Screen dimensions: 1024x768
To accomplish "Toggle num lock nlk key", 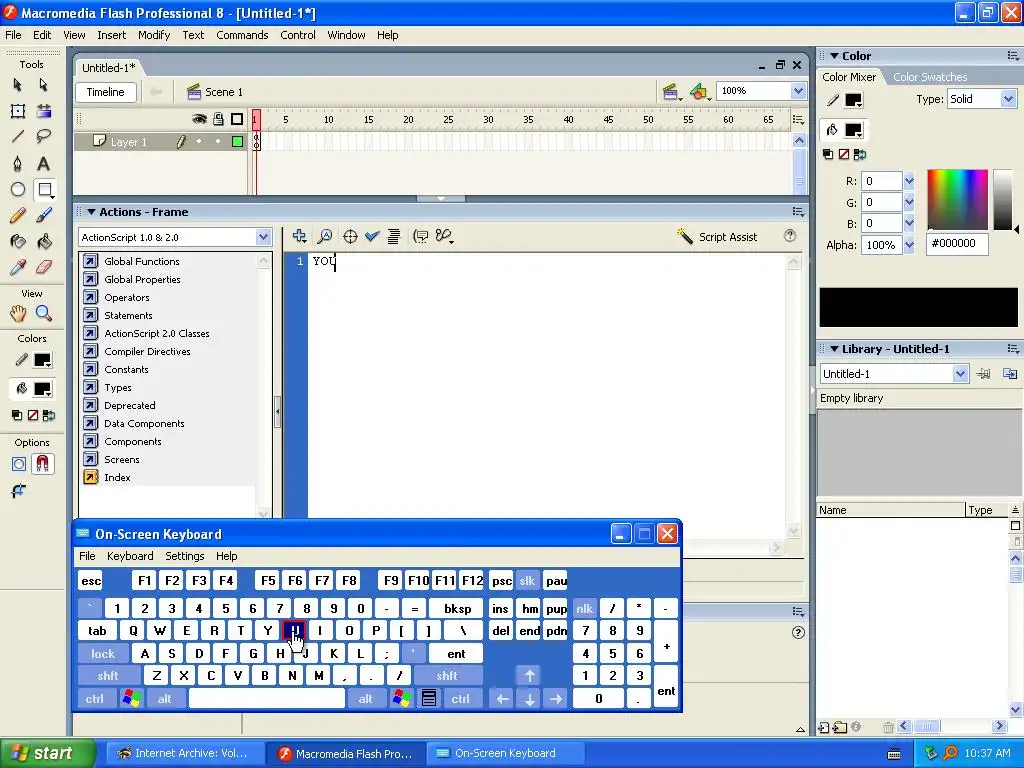I will point(584,609).
